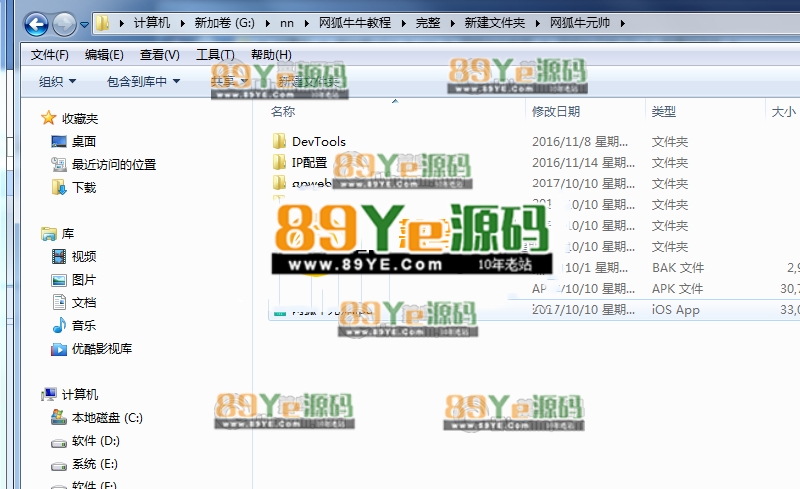The width and height of the screenshot is (800, 489).
Task: Jump to 新加卷 (G:) in the breadcrumb
Action: tap(224, 23)
